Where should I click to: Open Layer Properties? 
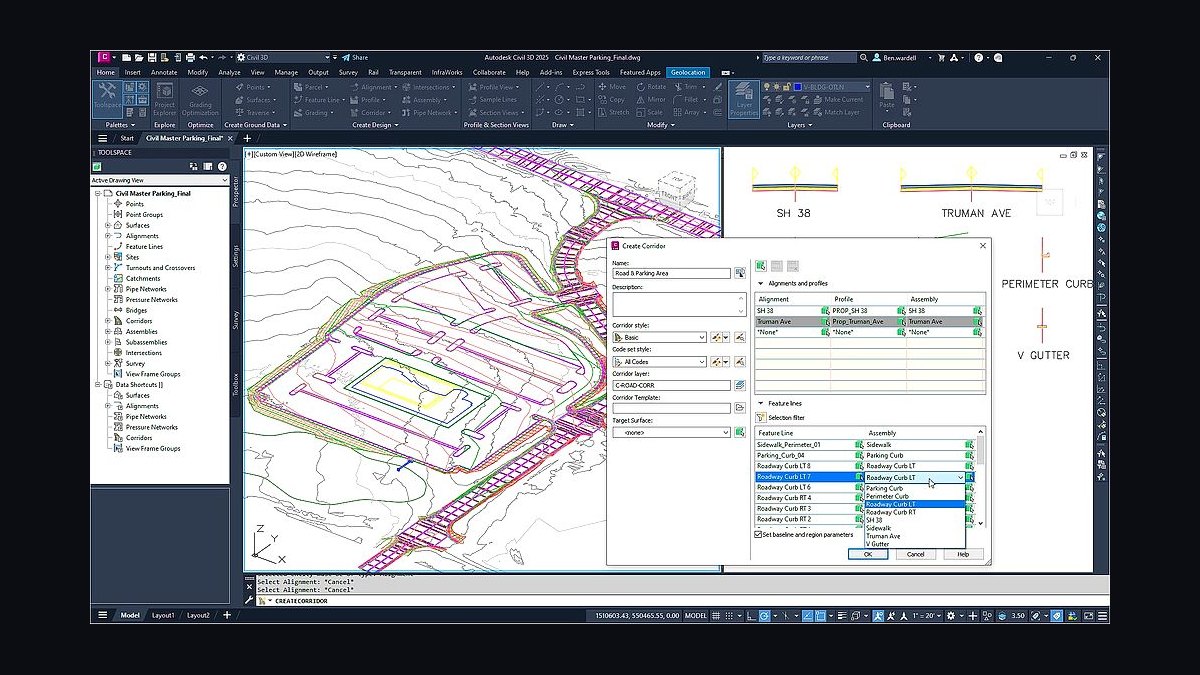(x=743, y=99)
